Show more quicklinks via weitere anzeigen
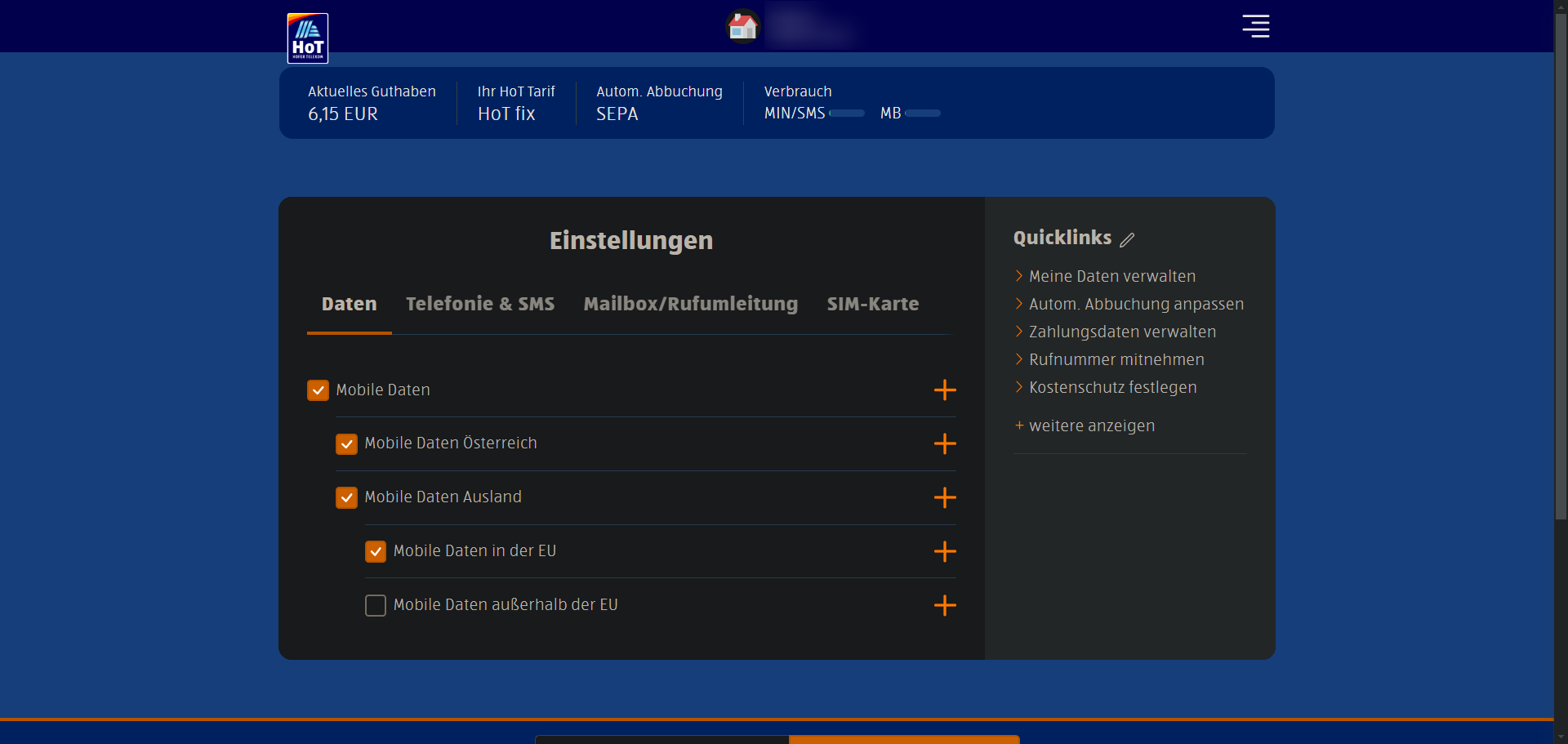 1091,425
